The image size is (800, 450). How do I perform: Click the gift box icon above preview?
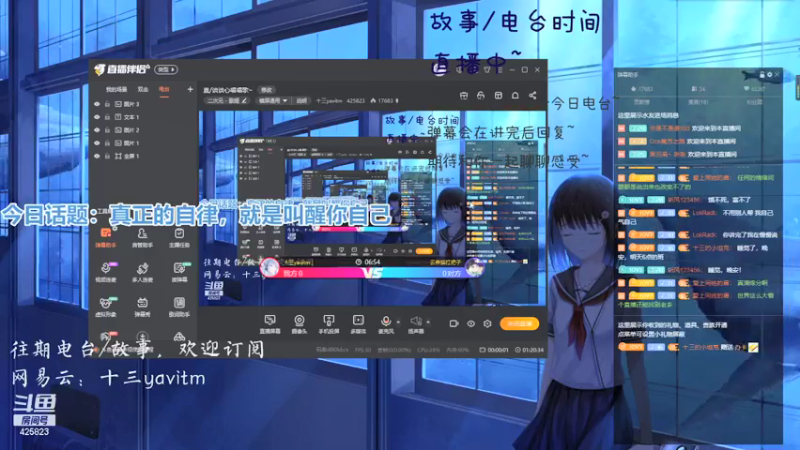coord(464,95)
